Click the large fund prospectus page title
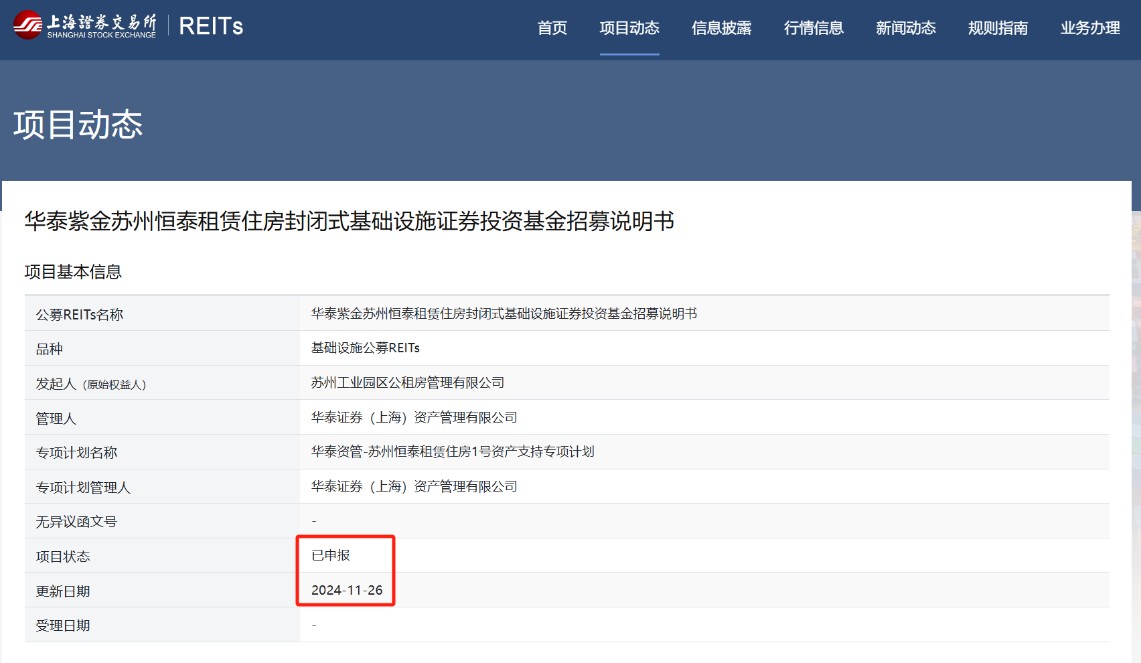This screenshot has width=1141, height=663. [x=349, y=221]
